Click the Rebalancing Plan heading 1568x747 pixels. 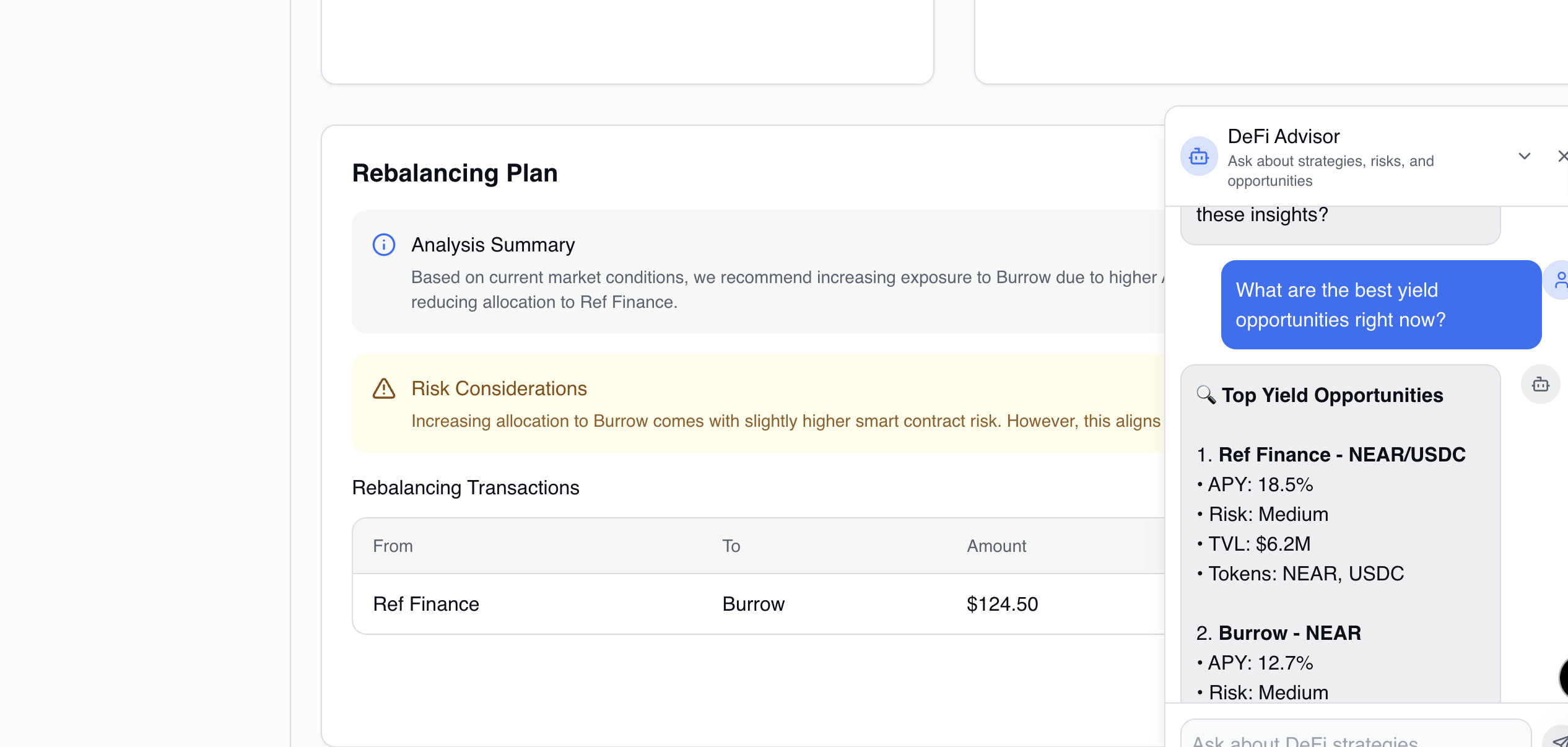pyautogui.click(x=455, y=173)
